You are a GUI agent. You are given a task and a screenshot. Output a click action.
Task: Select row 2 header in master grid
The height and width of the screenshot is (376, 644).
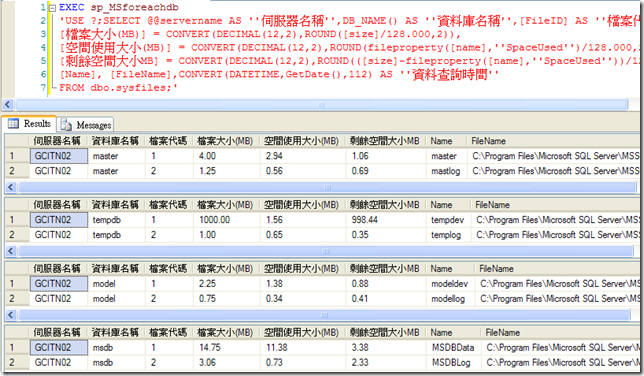coord(17,171)
